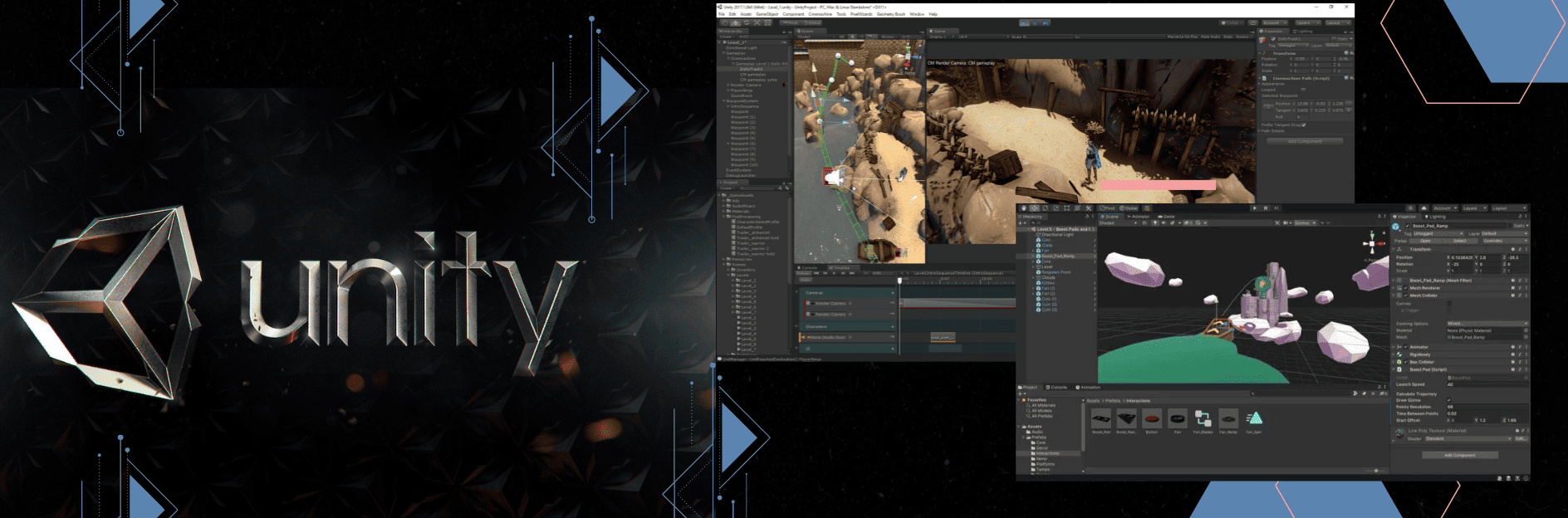This screenshot has width=1568, height=518.
Task: Switch to the Lighting tab beside Inspector
Action: [1436, 217]
